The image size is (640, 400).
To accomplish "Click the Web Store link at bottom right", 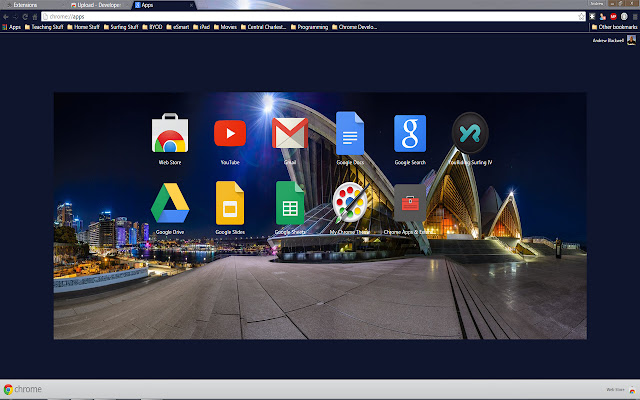I will click(616, 390).
